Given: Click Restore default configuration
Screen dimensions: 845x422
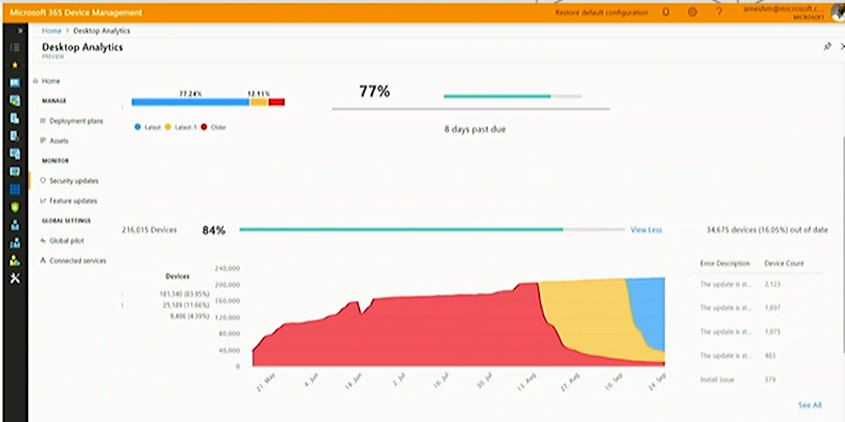Looking at the screenshot, I should click(601, 12).
